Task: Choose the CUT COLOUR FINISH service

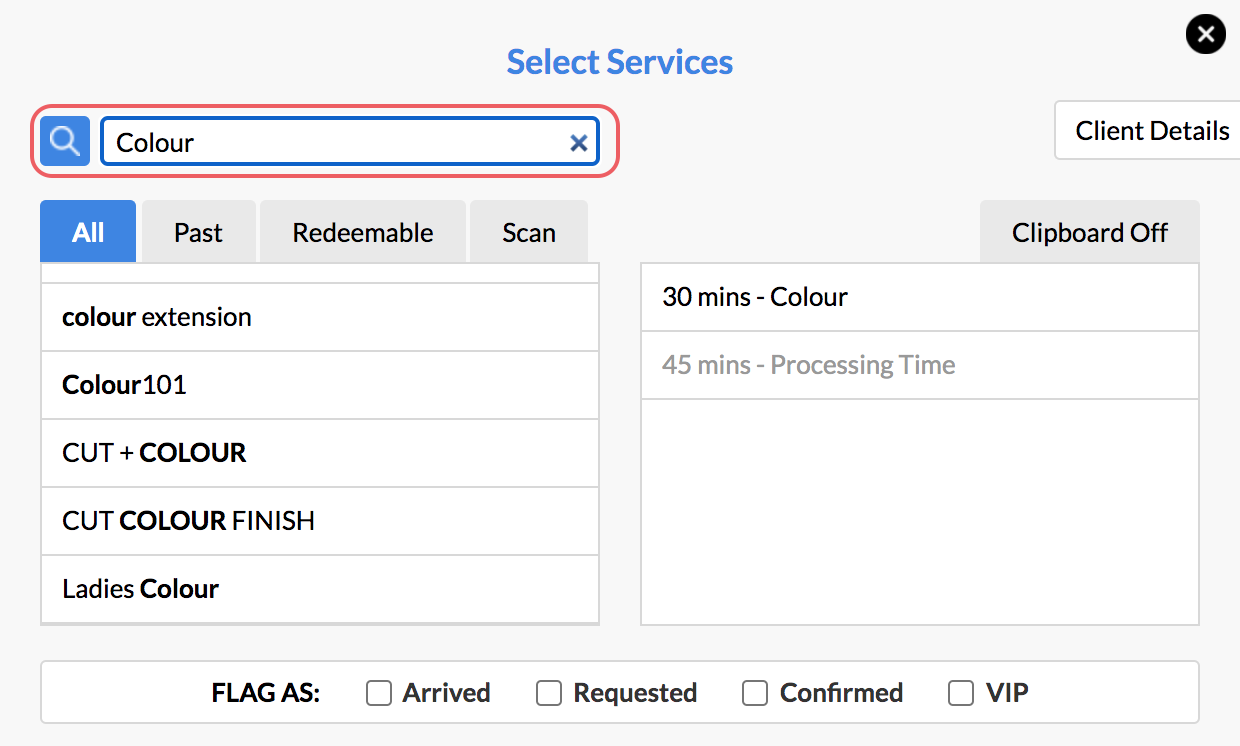Action: [320, 521]
